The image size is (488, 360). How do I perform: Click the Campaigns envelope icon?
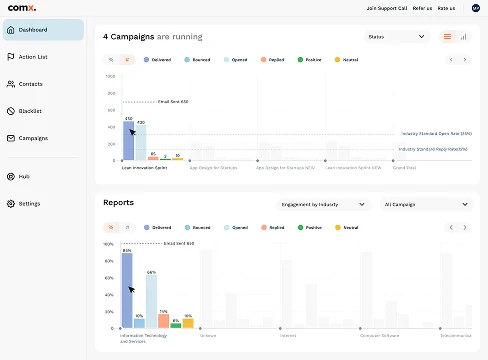pyautogui.click(x=11, y=138)
